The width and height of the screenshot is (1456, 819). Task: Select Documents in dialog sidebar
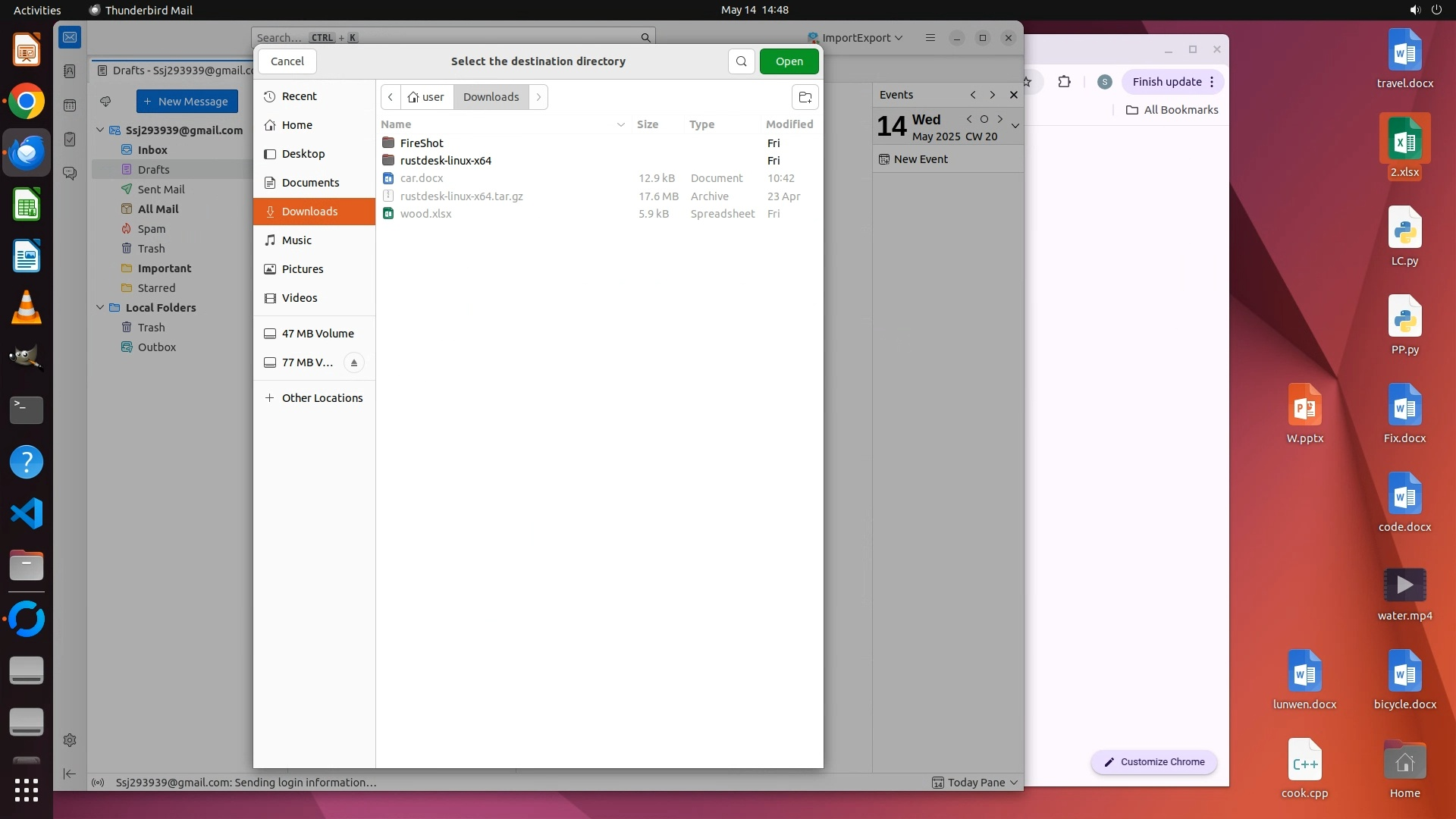click(310, 183)
